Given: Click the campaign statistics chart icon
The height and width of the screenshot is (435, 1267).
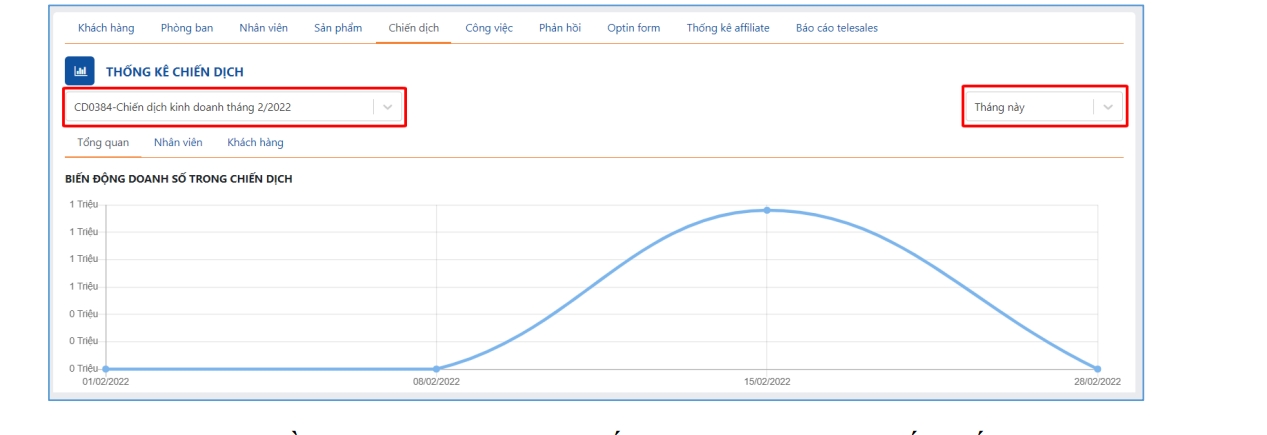Looking at the screenshot, I should (80, 71).
